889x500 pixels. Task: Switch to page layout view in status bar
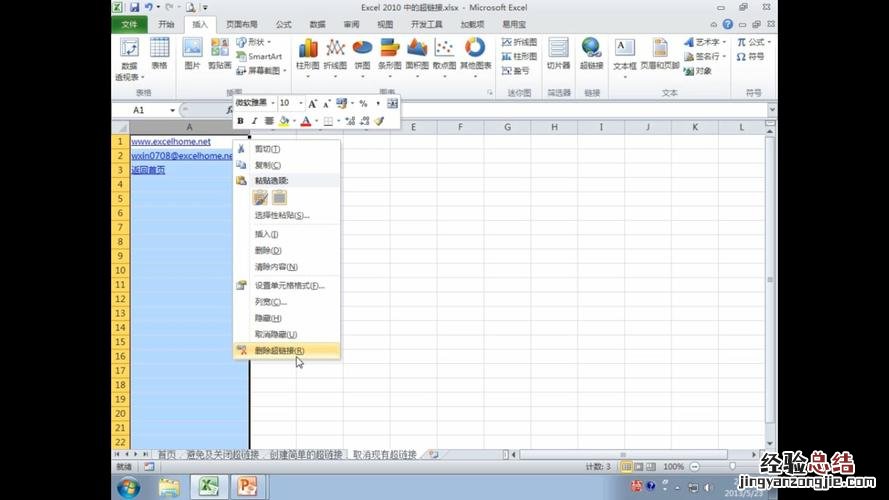[x=640, y=467]
